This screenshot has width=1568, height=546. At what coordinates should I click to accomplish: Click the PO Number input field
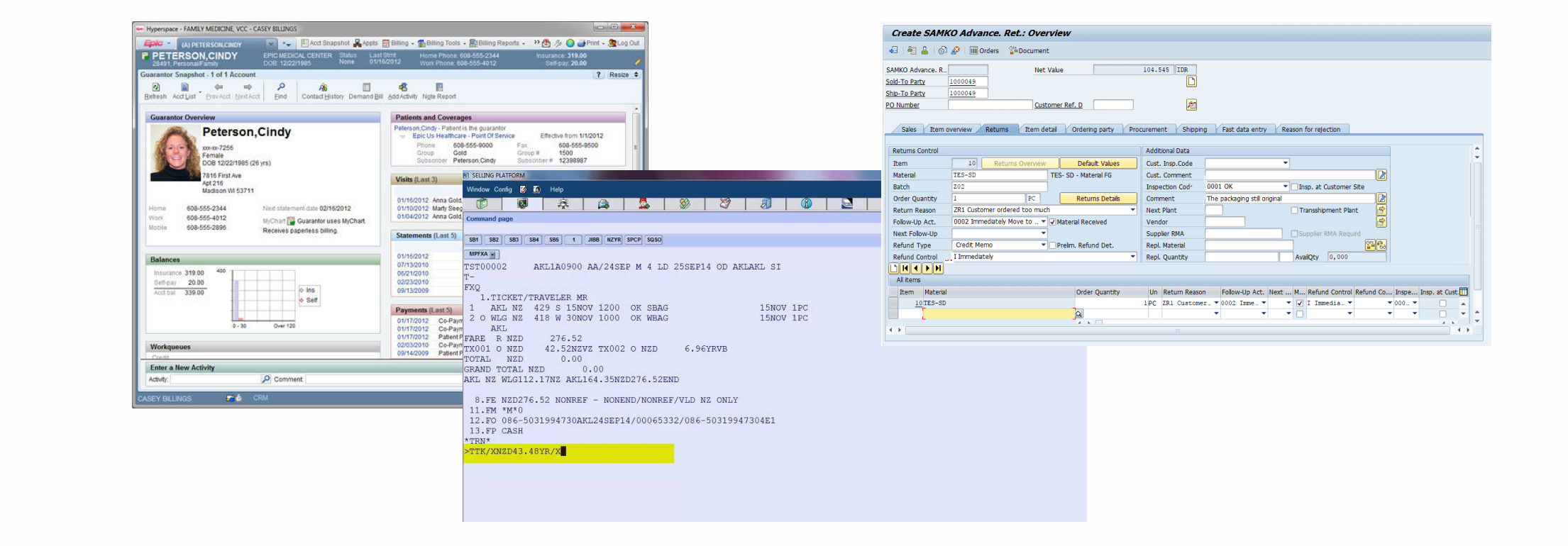[x=990, y=105]
